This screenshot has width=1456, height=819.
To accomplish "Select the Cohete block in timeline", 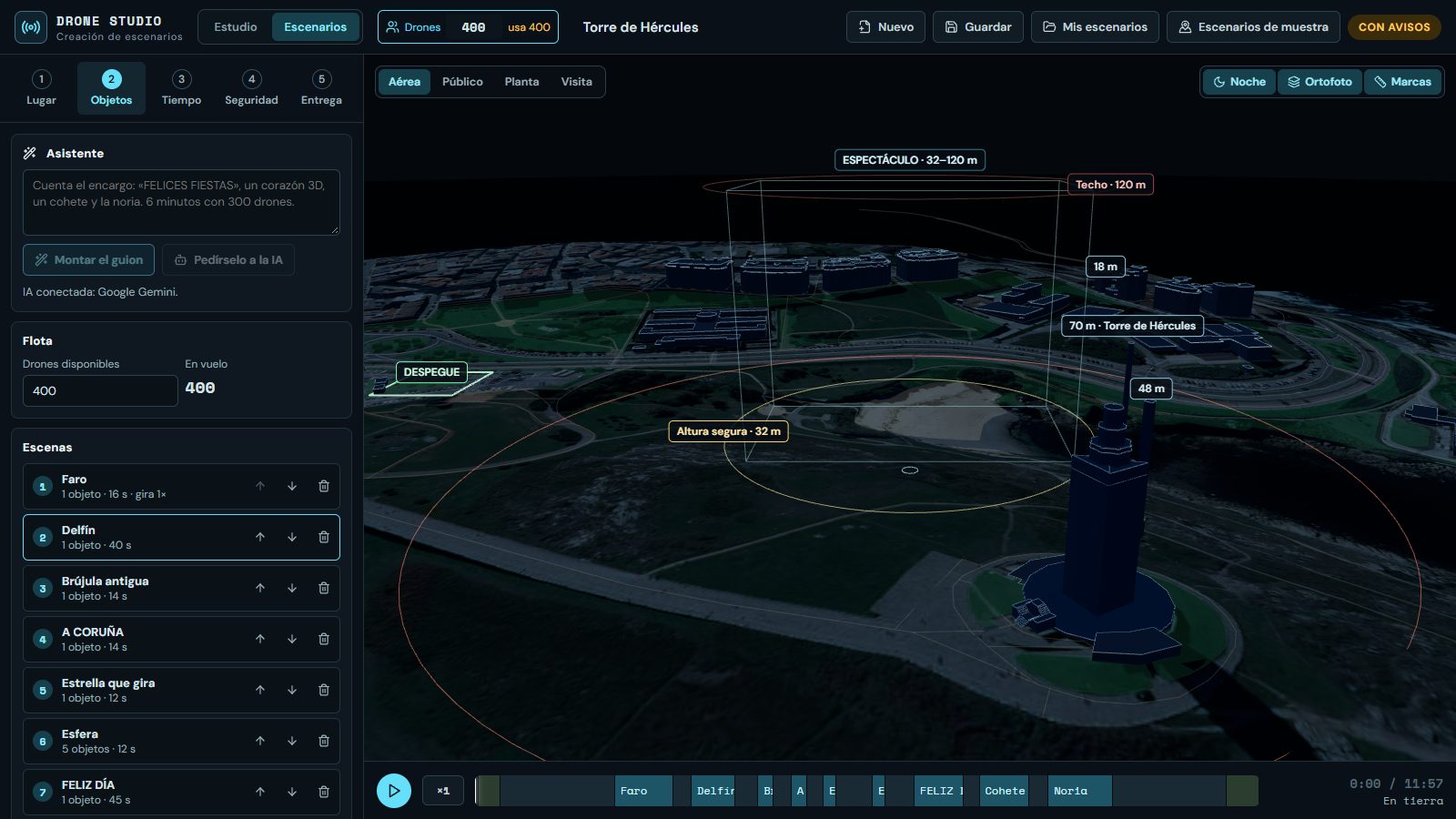I will (x=1005, y=791).
